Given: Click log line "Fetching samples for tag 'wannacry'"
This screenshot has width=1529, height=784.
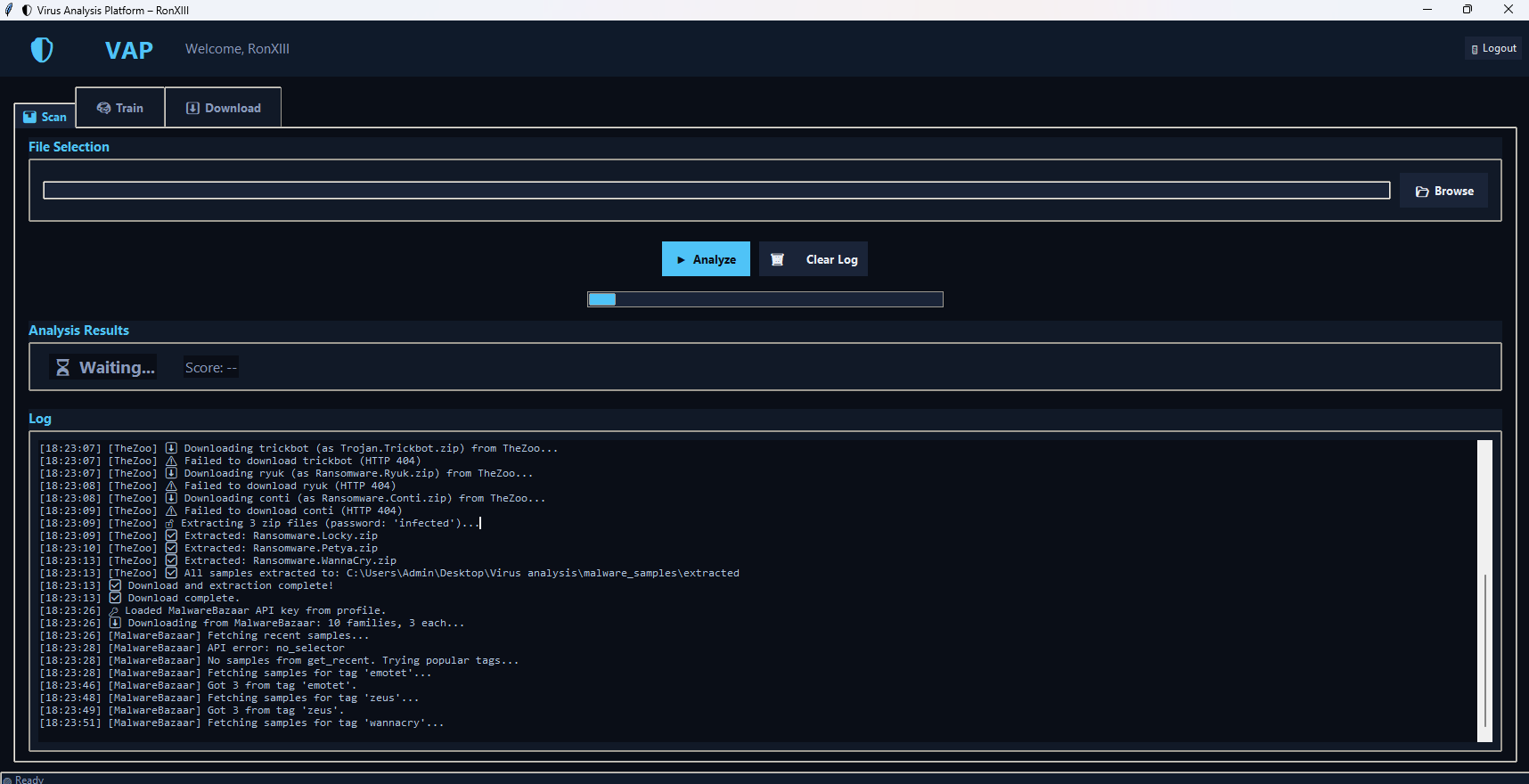Looking at the screenshot, I should [x=241, y=723].
